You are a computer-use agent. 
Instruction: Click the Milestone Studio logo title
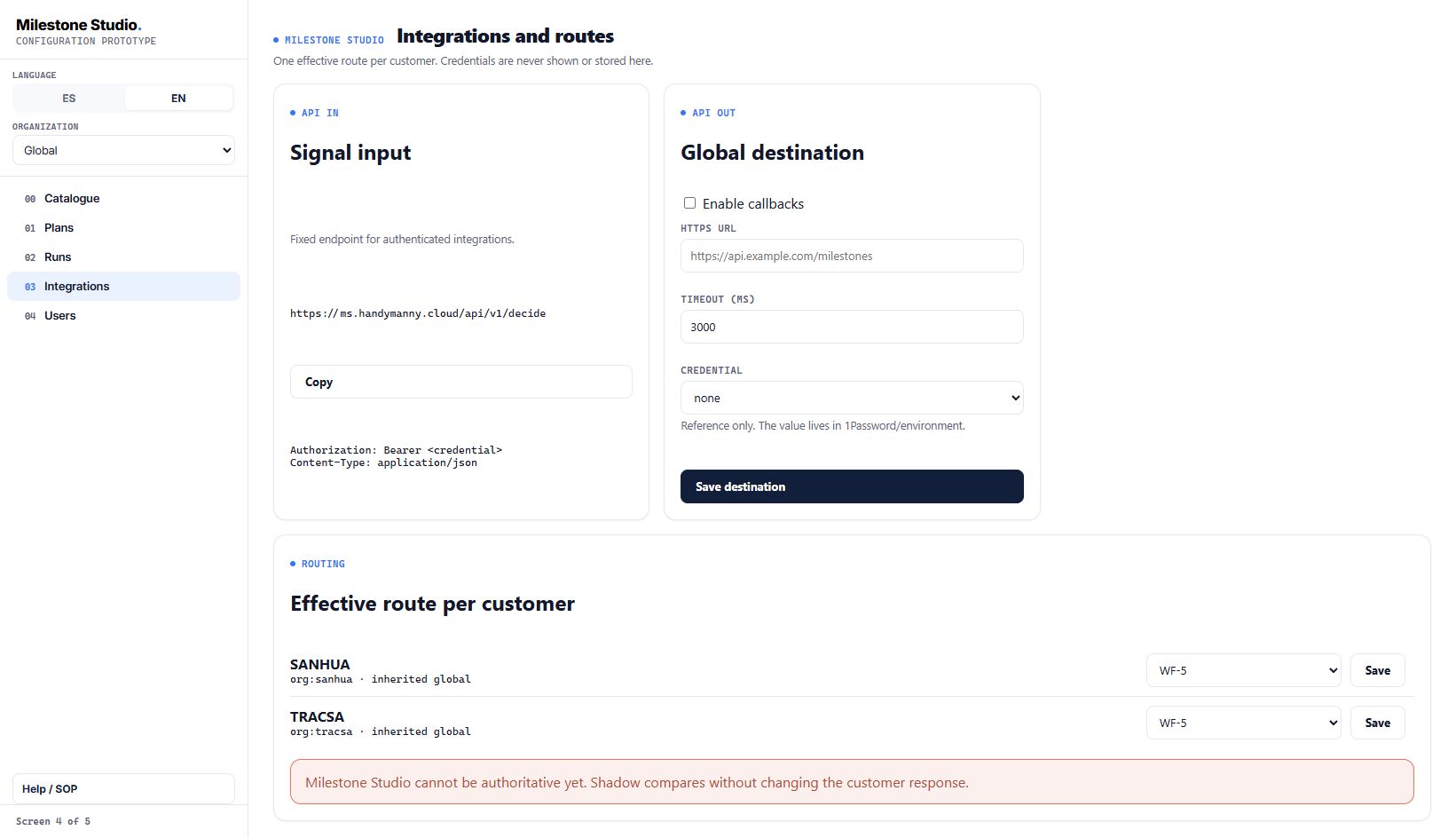coord(79,25)
